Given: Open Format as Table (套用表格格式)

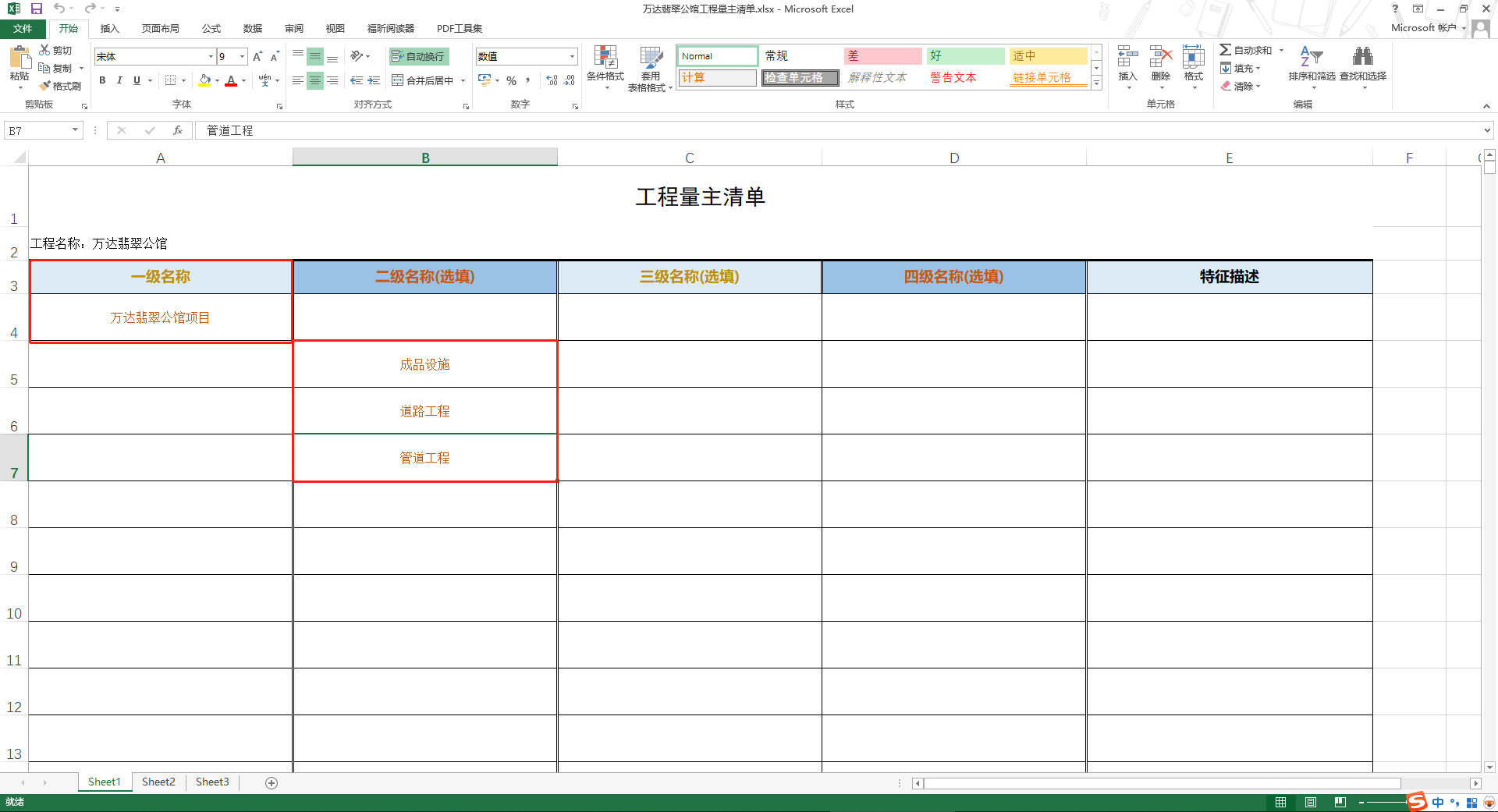Looking at the screenshot, I should tap(650, 69).
